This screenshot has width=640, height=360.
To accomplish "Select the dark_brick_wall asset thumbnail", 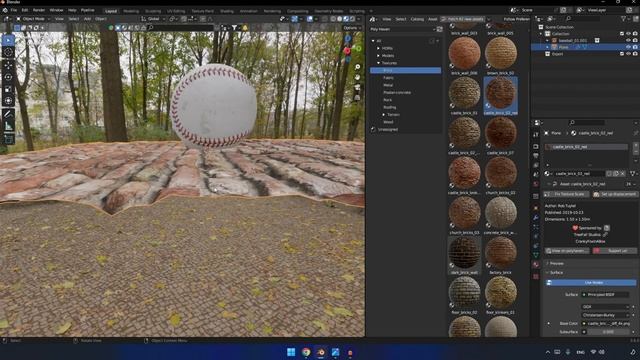I will (x=464, y=256).
